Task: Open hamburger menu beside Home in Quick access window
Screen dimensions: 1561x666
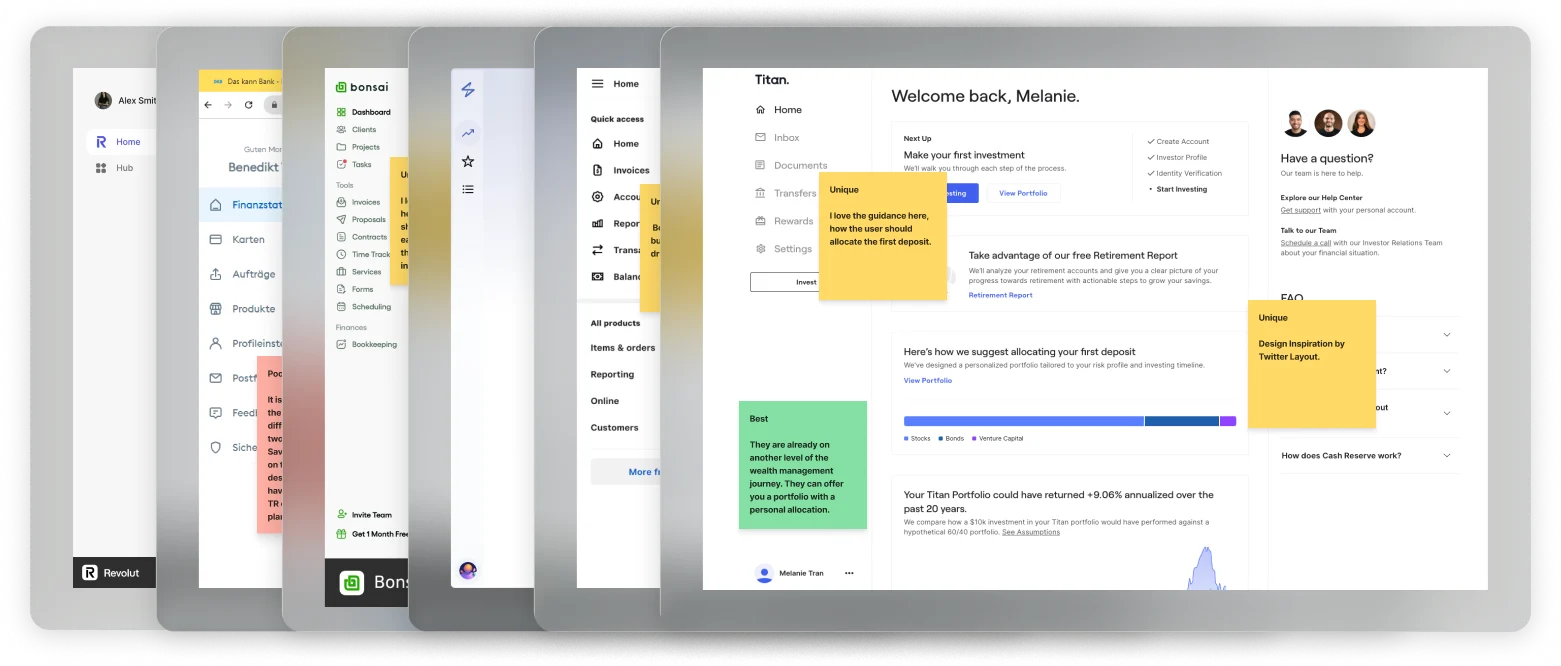Action: (x=597, y=84)
